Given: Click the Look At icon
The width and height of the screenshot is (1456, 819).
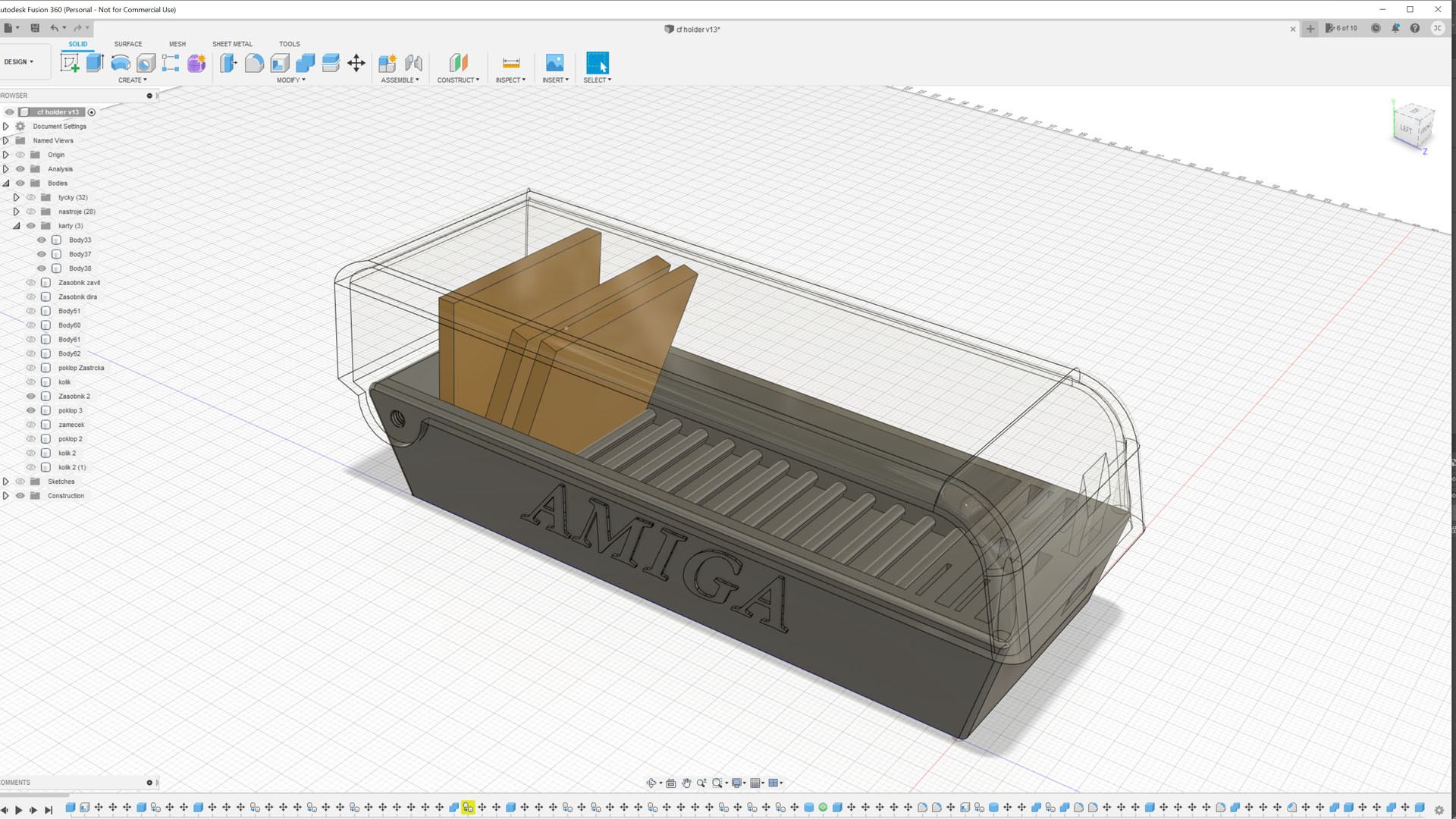Looking at the screenshot, I should [671, 783].
